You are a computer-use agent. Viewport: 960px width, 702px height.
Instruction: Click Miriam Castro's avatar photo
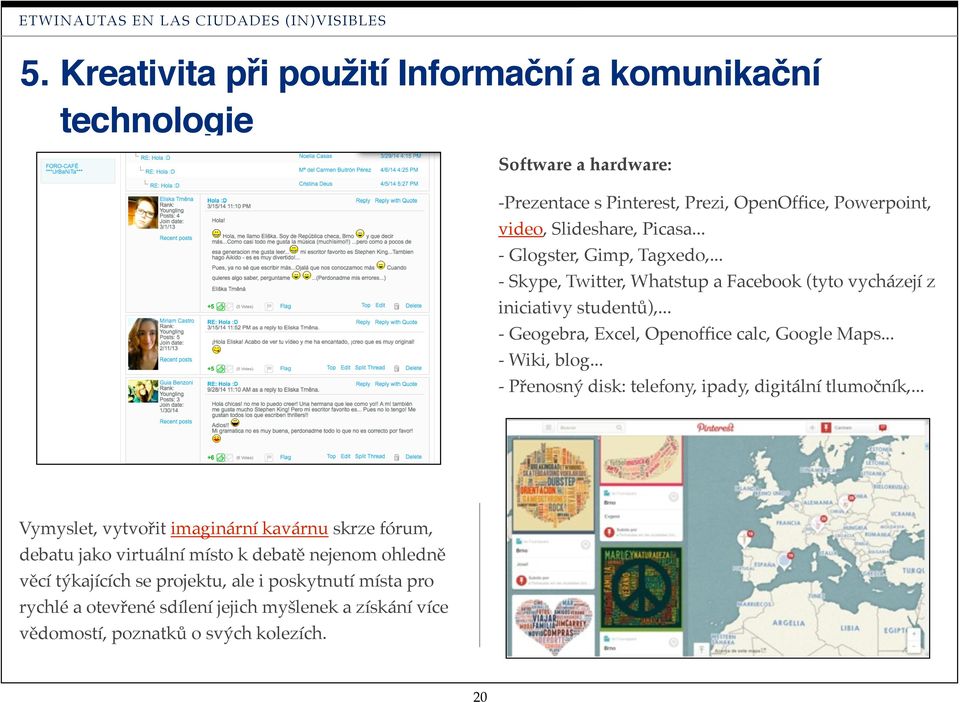click(x=143, y=343)
